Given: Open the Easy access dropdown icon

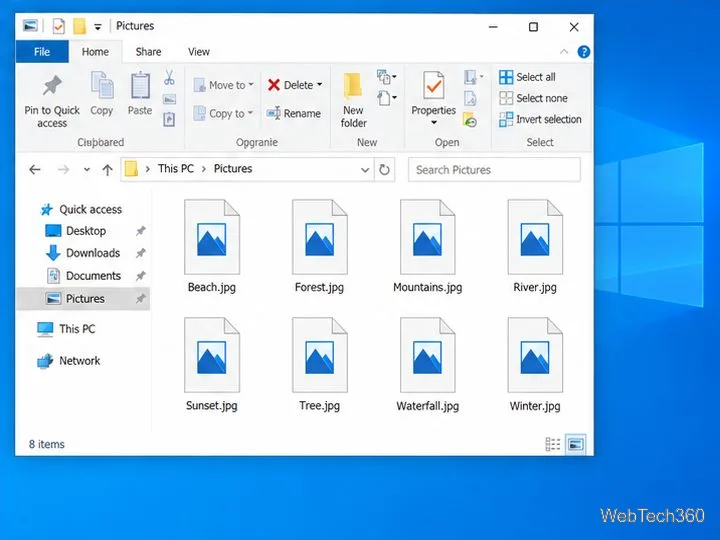Looking at the screenshot, I should pyautogui.click(x=386, y=98).
